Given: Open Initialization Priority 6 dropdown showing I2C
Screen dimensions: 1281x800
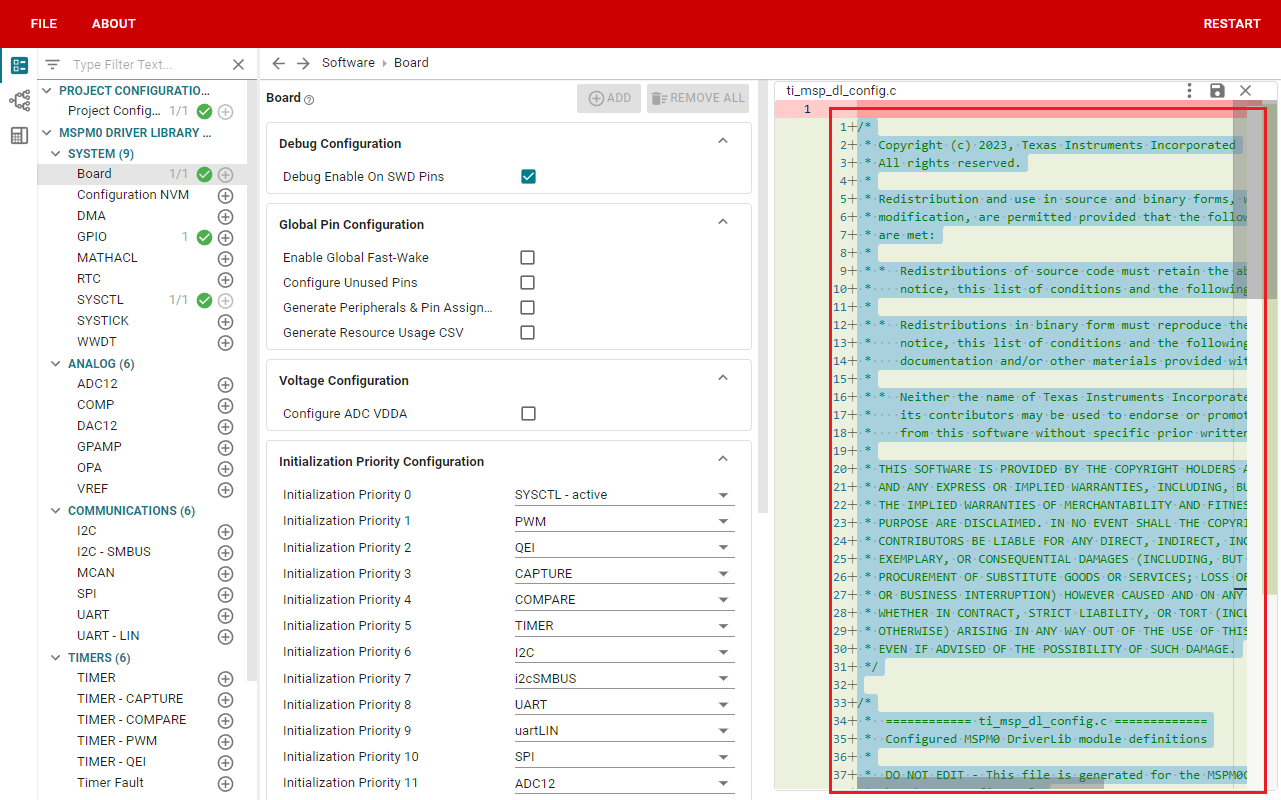Looking at the screenshot, I should pos(624,652).
